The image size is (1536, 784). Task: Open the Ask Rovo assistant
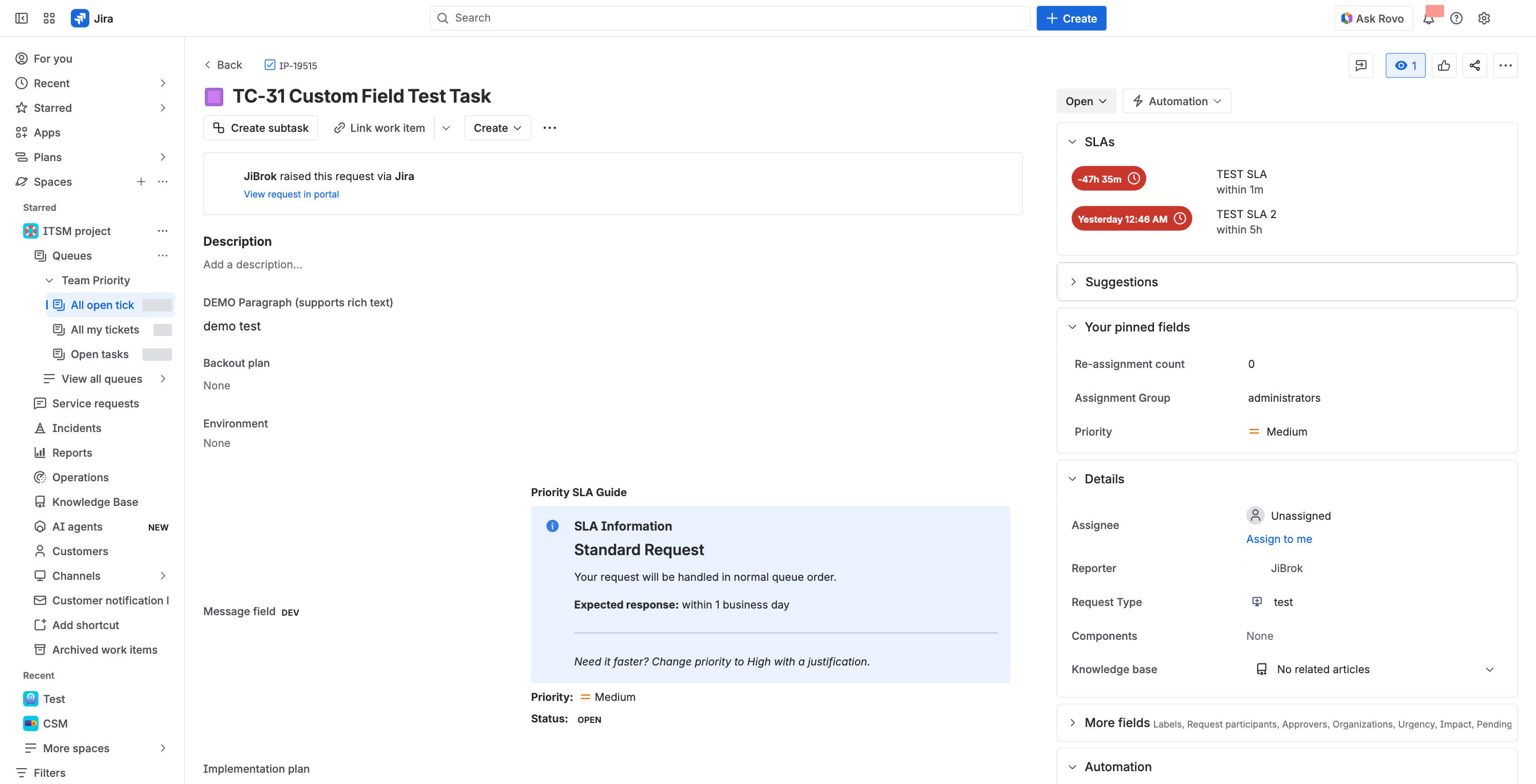[x=1373, y=18]
